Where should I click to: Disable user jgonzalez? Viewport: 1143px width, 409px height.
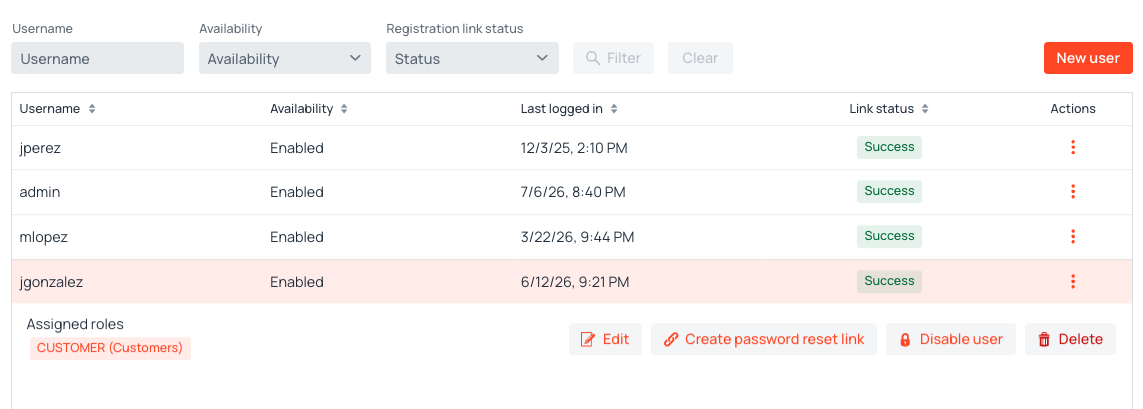point(951,339)
